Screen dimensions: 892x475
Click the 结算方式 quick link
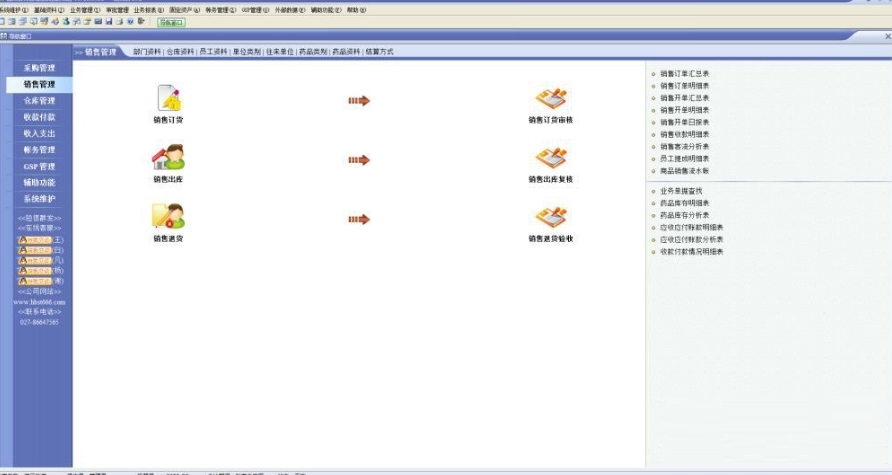pyautogui.click(x=379, y=52)
